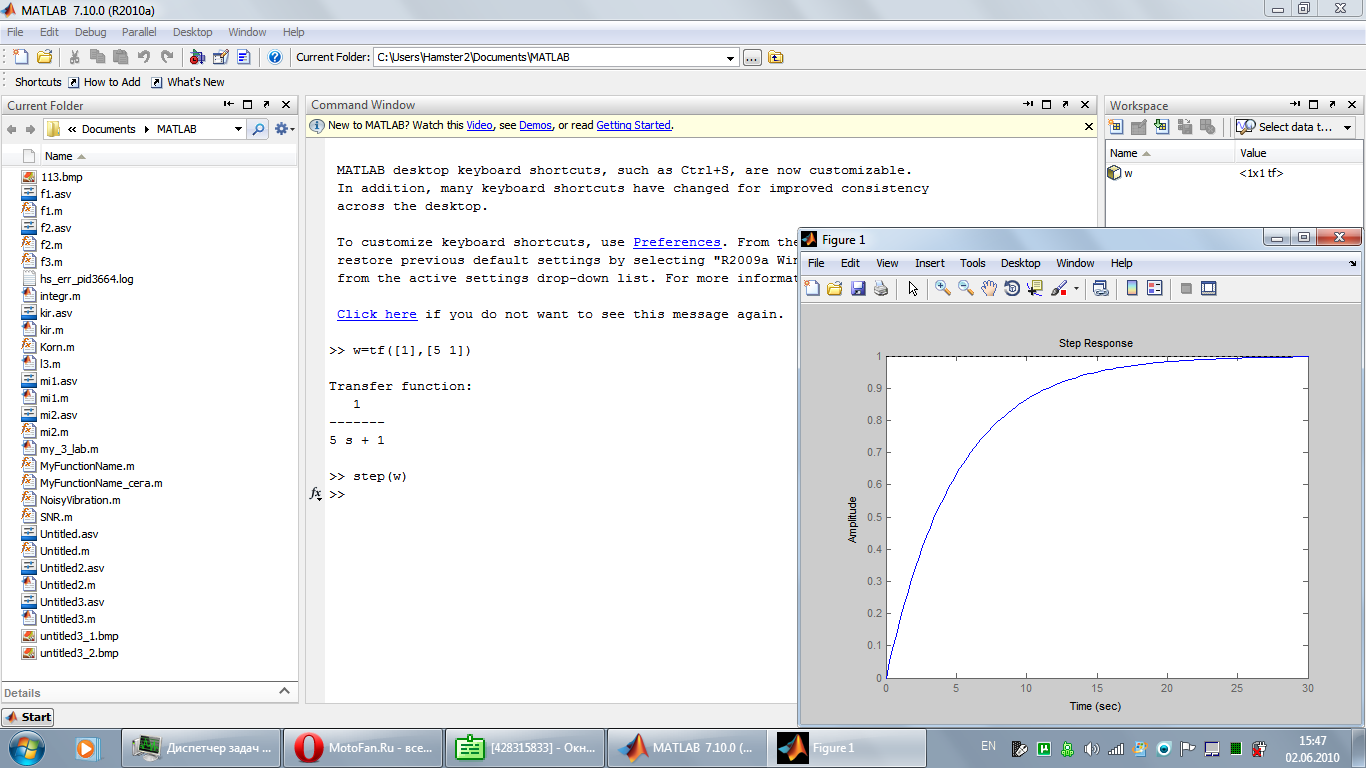
Task: Select file my_3_lab.m
Action: coord(69,449)
